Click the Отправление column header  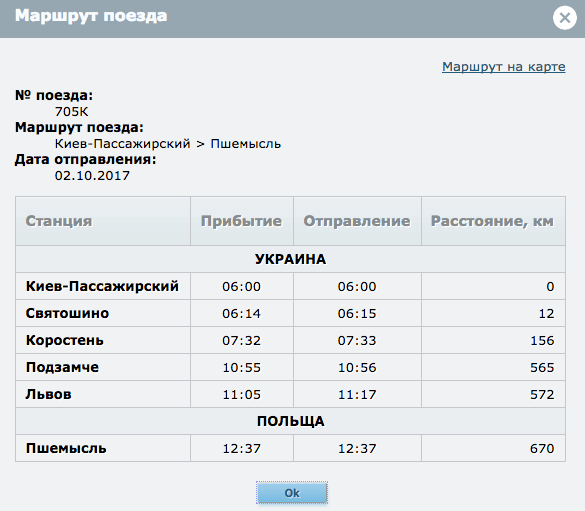[x=357, y=221]
